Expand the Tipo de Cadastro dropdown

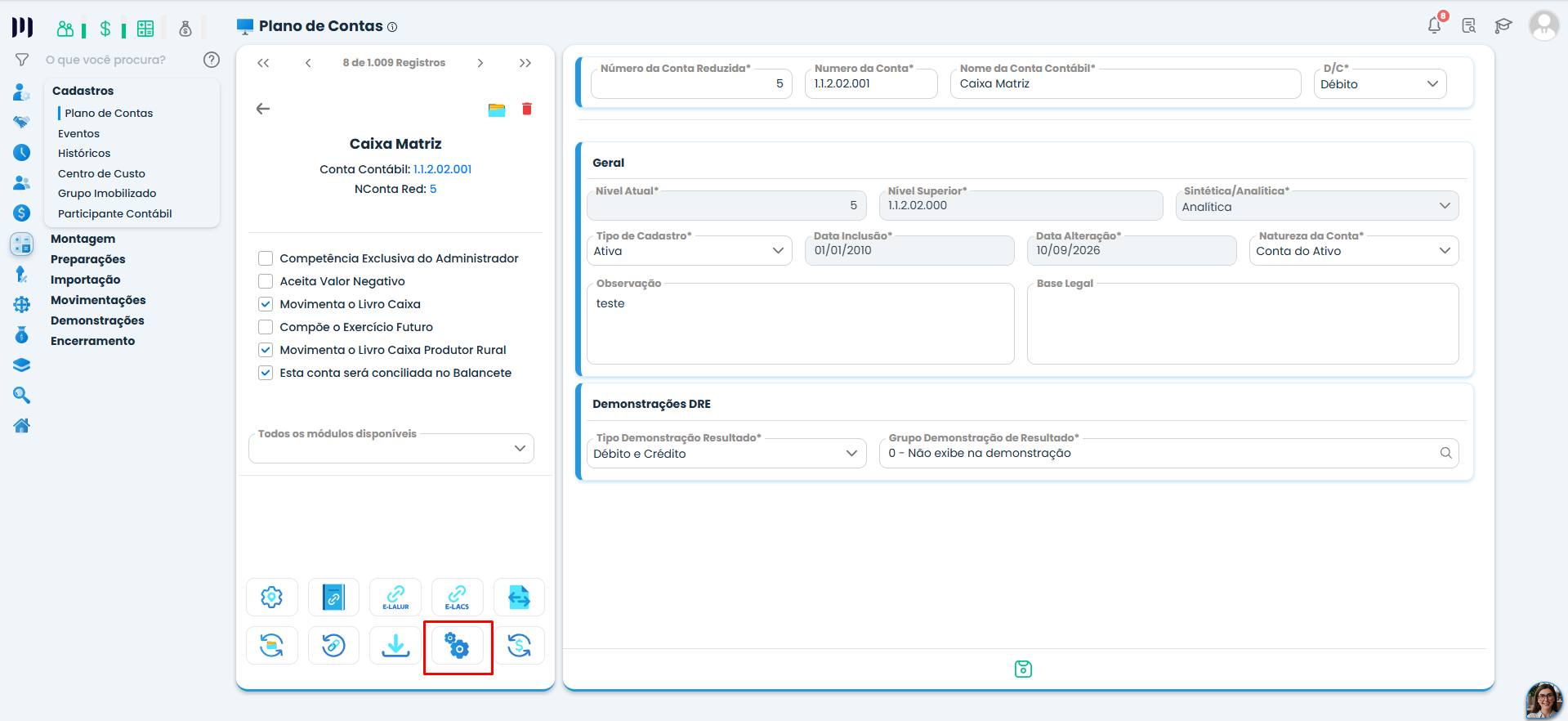tap(690, 251)
